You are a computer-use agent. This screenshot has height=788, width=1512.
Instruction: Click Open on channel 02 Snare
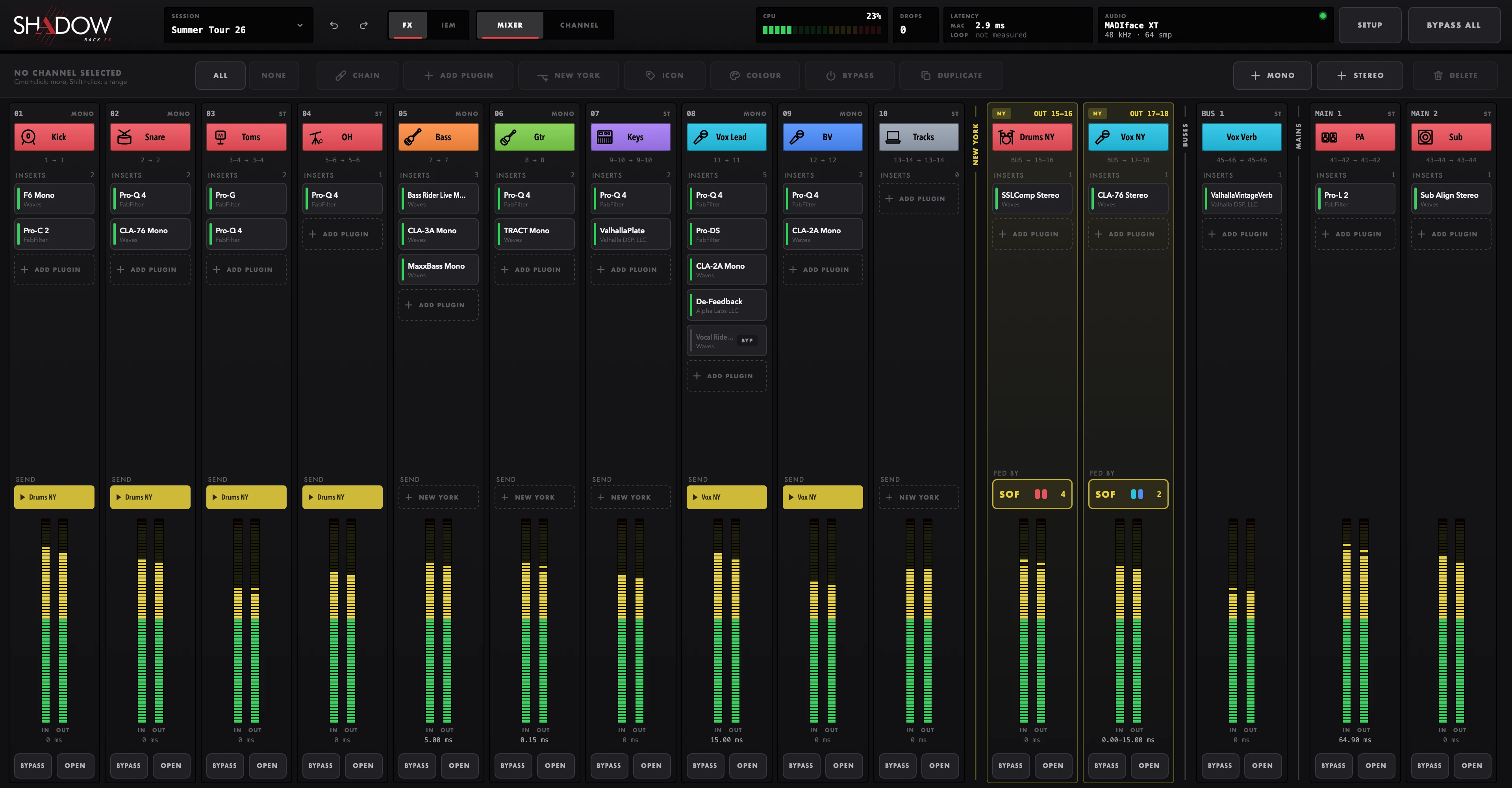171,765
